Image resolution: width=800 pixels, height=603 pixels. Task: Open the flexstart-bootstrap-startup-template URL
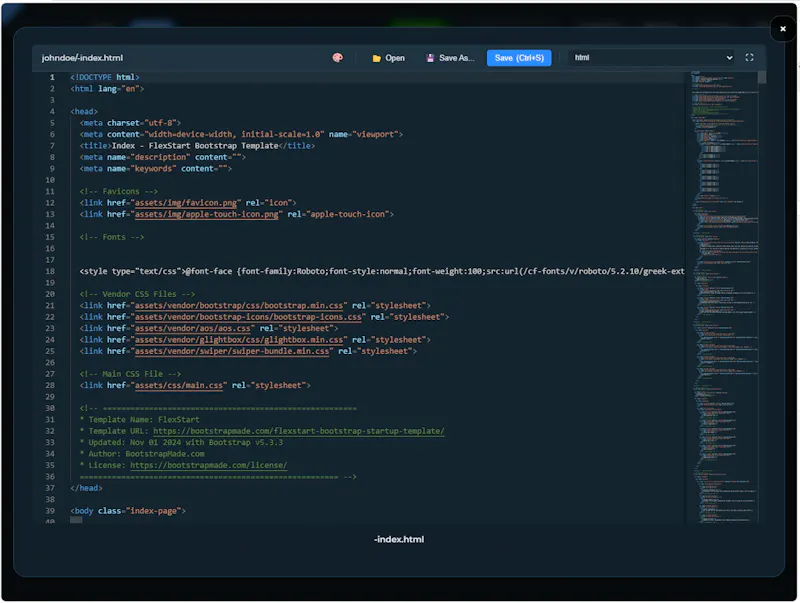[x=298, y=431]
